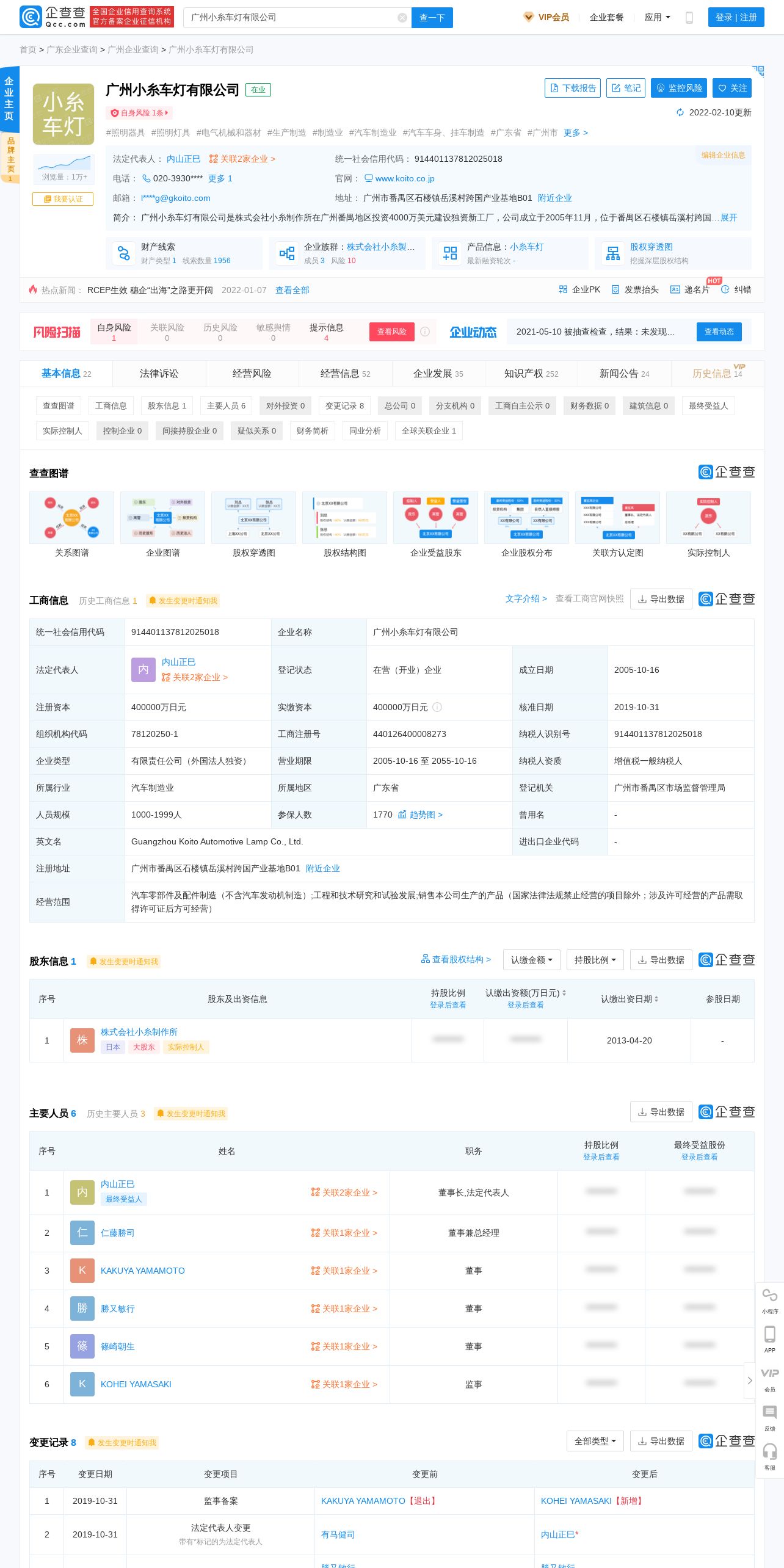This screenshot has width=784, height=1568.
Task: Click the 株 shareholder avatar icon
Action: (x=82, y=1040)
